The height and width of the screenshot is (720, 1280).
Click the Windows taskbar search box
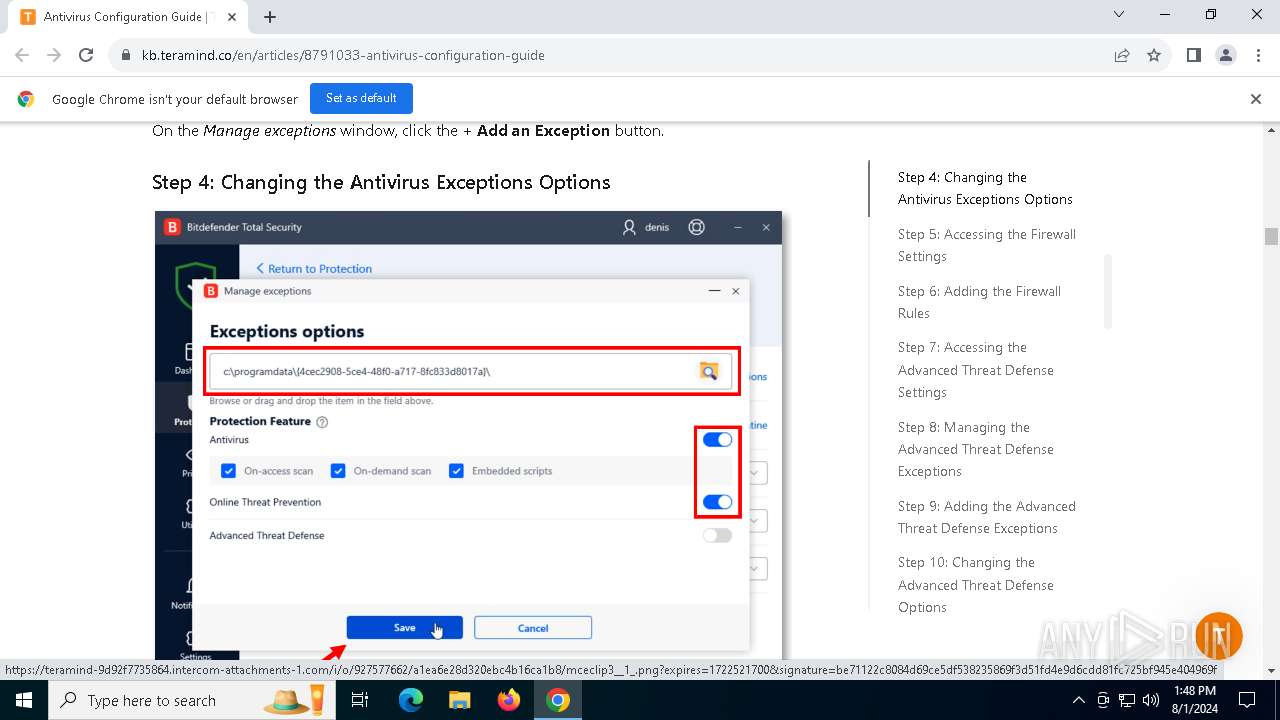(x=193, y=700)
